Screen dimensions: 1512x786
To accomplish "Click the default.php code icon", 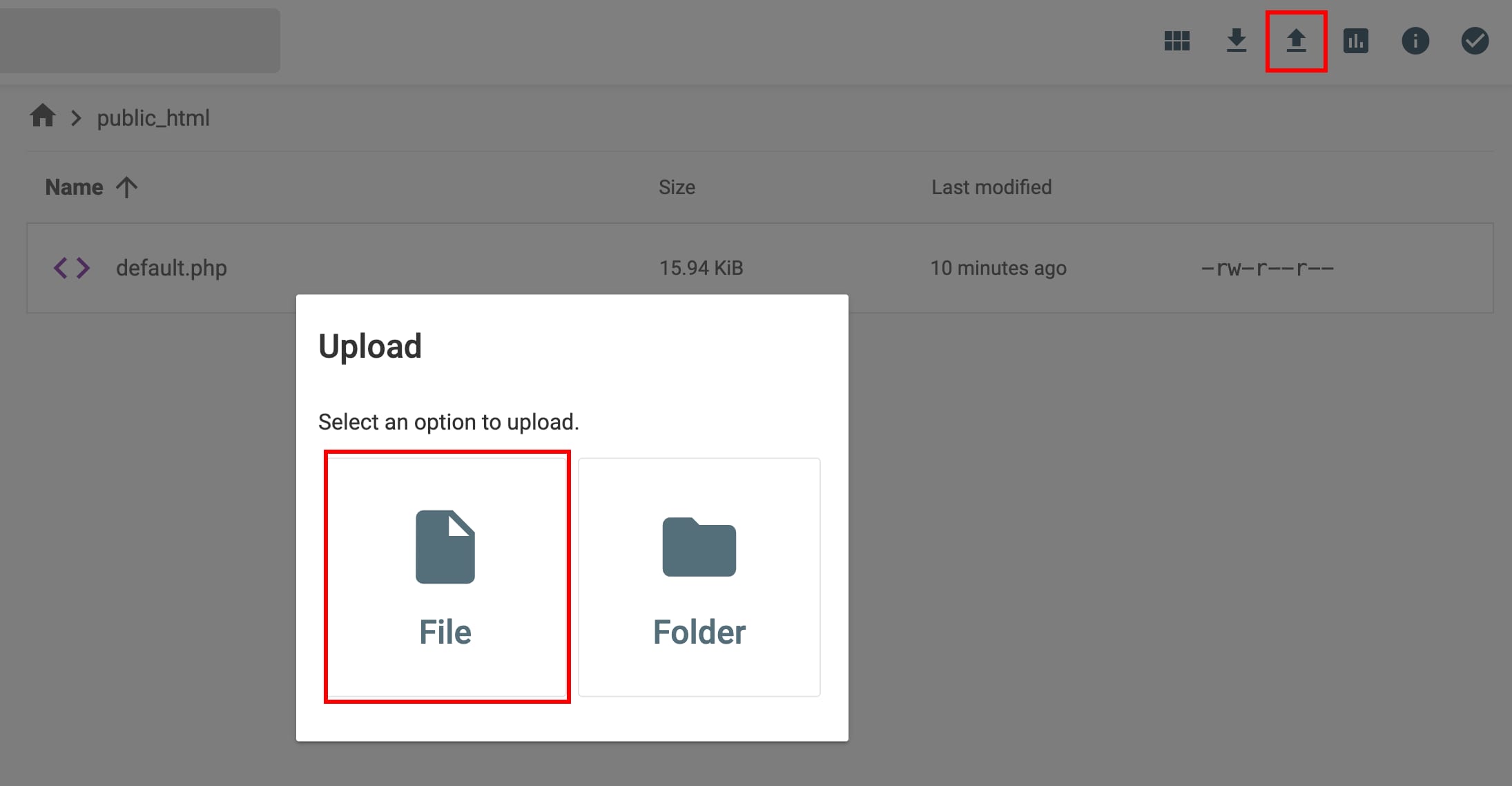I will point(72,268).
